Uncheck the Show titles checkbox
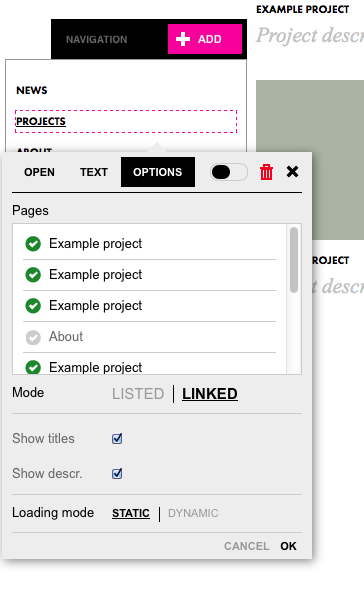Viewport: 364px width, 601px height. (117, 438)
